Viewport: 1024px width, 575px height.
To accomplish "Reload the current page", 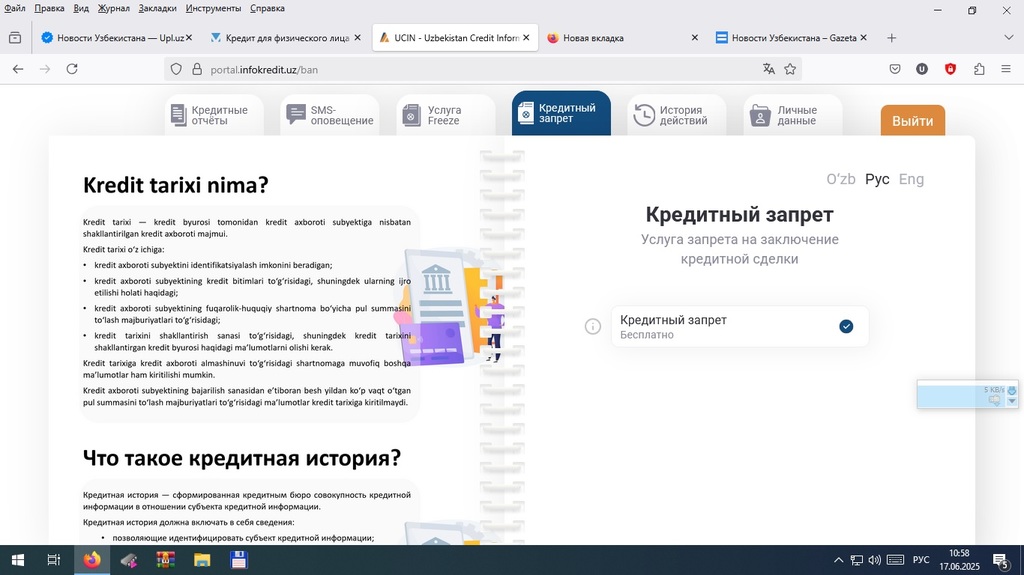I will click(x=72, y=69).
